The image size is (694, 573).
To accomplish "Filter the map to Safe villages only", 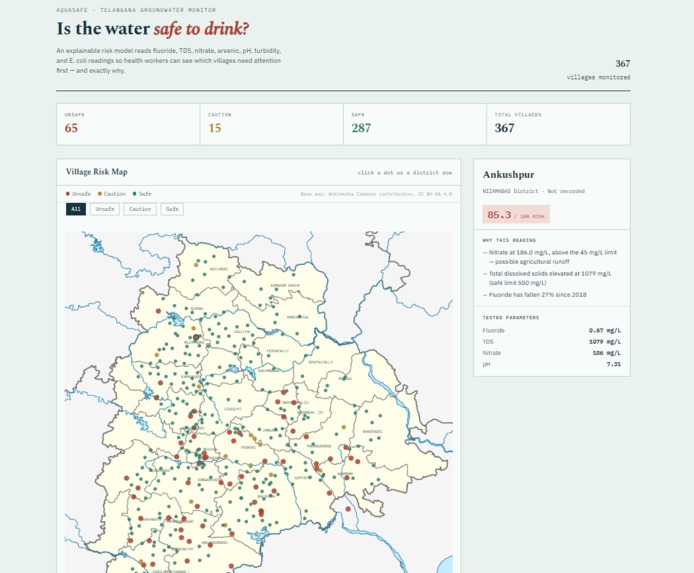I will click(172, 209).
